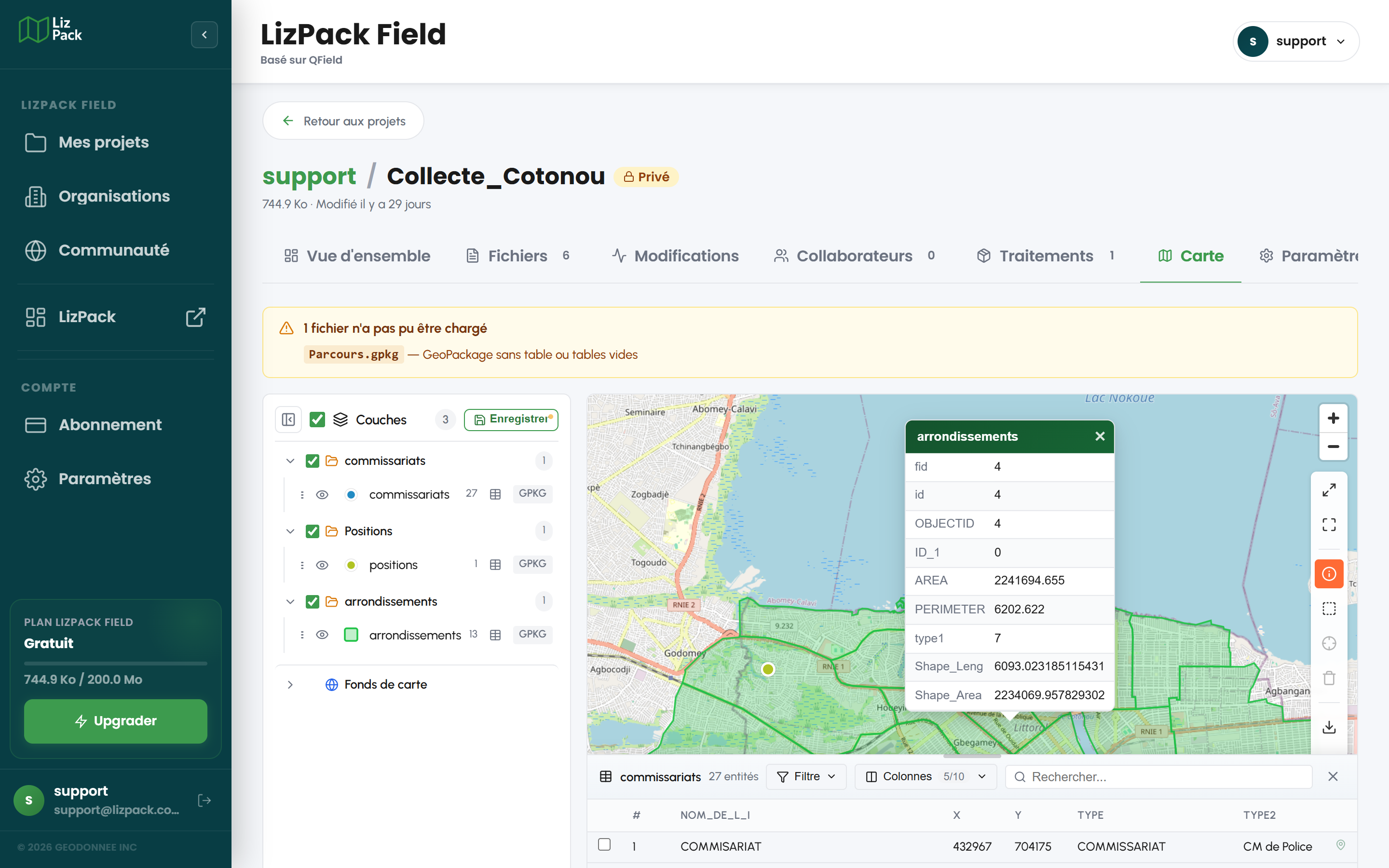1389x868 pixels.
Task: Click the download export icon on map
Action: click(1329, 727)
